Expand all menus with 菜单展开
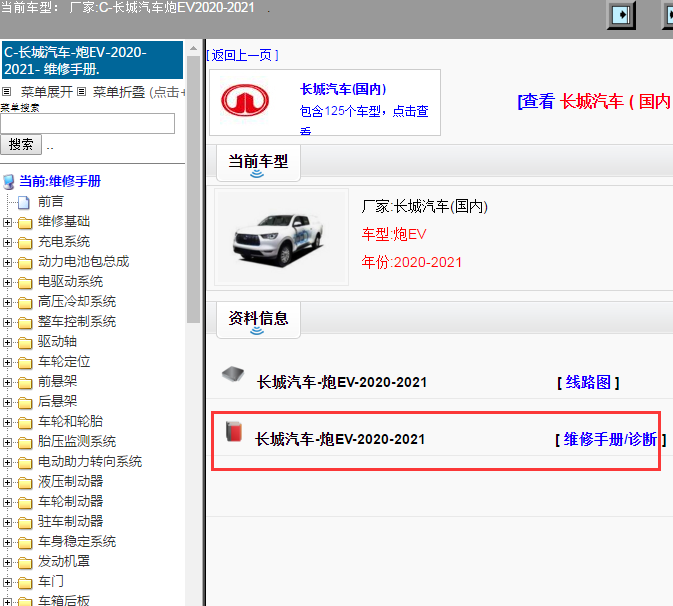Image resolution: width=673 pixels, height=606 pixels. [46, 92]
